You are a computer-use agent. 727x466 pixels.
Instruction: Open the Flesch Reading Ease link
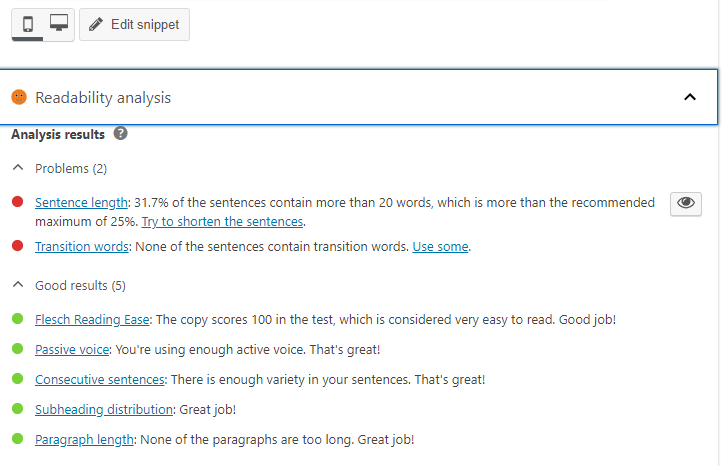92,320
